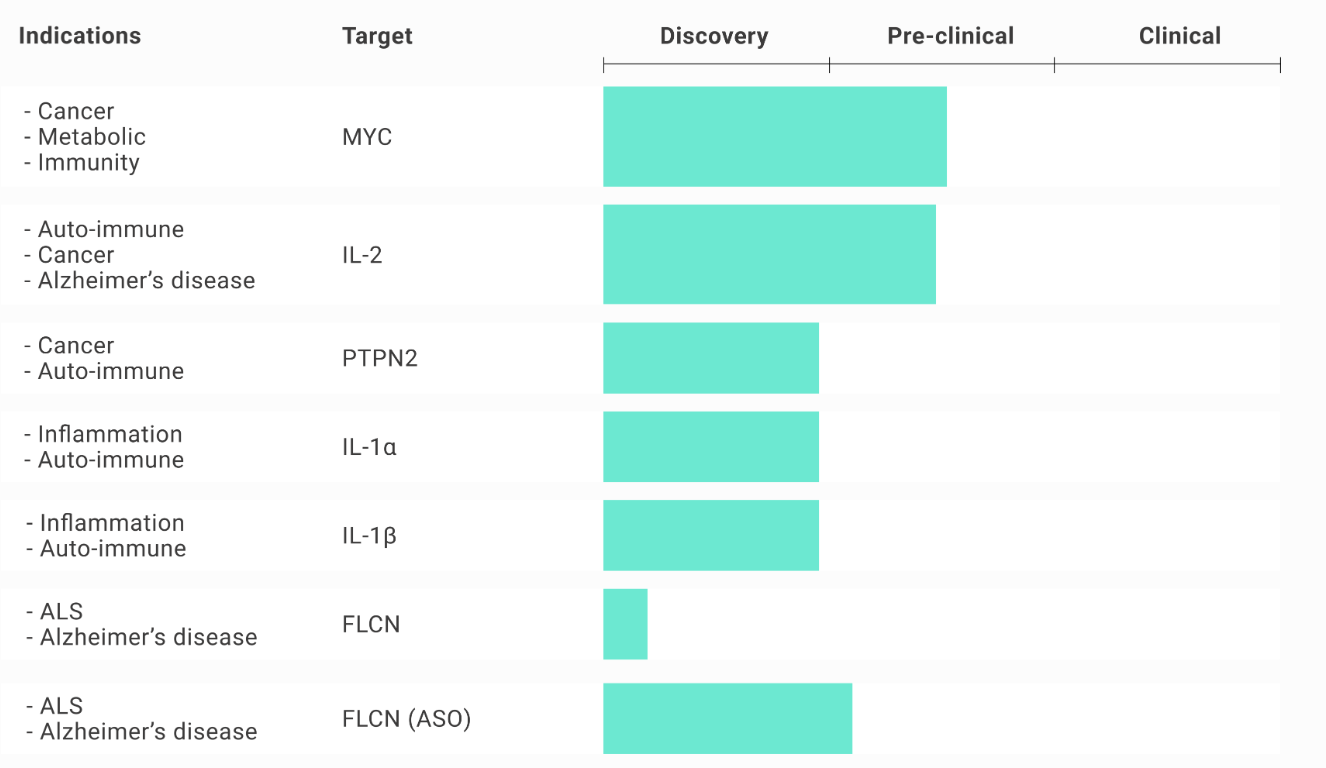
Task: Click the Metabolic indication under MYC
Action: (91, 137)
